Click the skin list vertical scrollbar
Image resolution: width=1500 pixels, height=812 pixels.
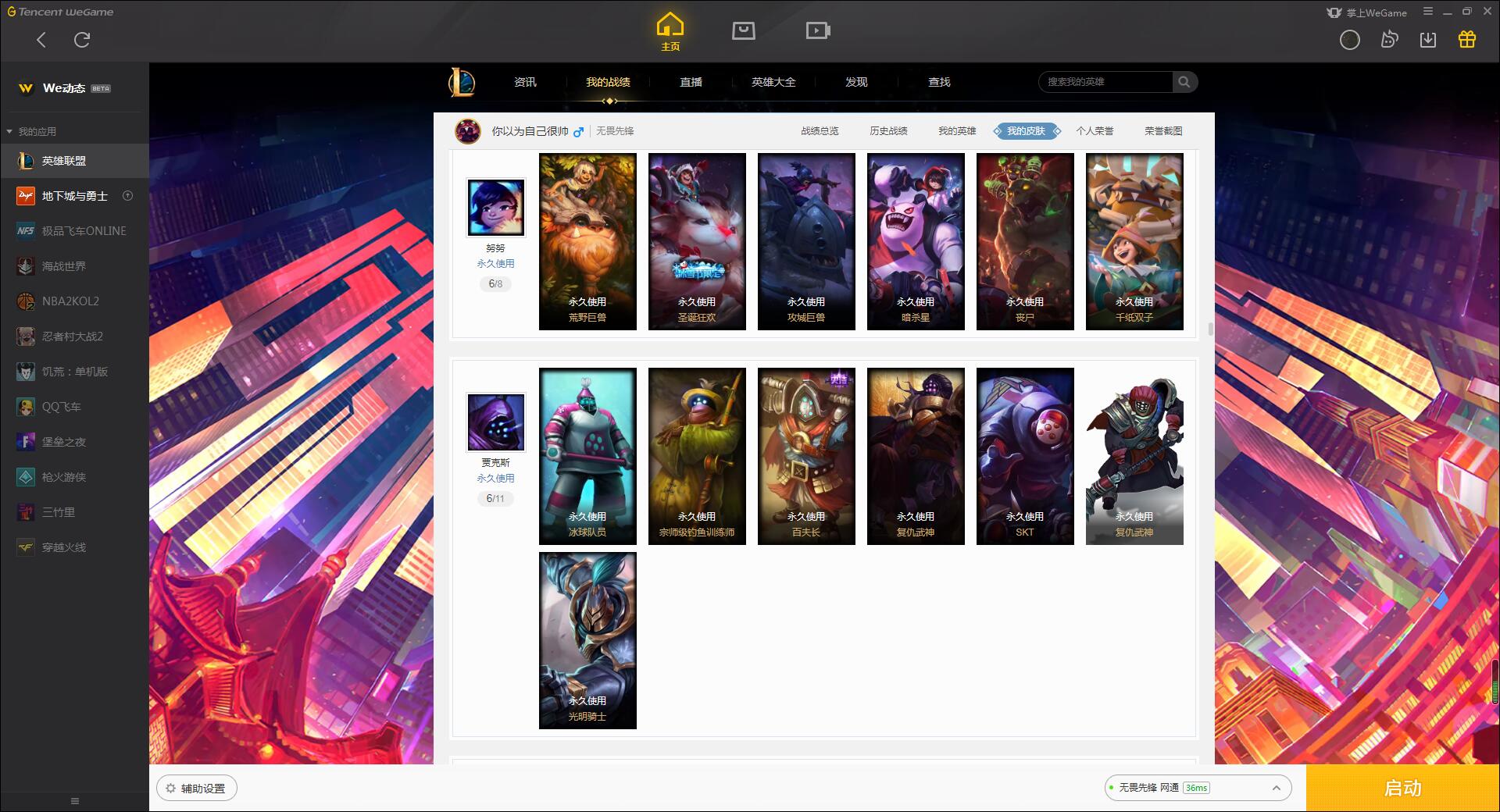[1211, 329]
